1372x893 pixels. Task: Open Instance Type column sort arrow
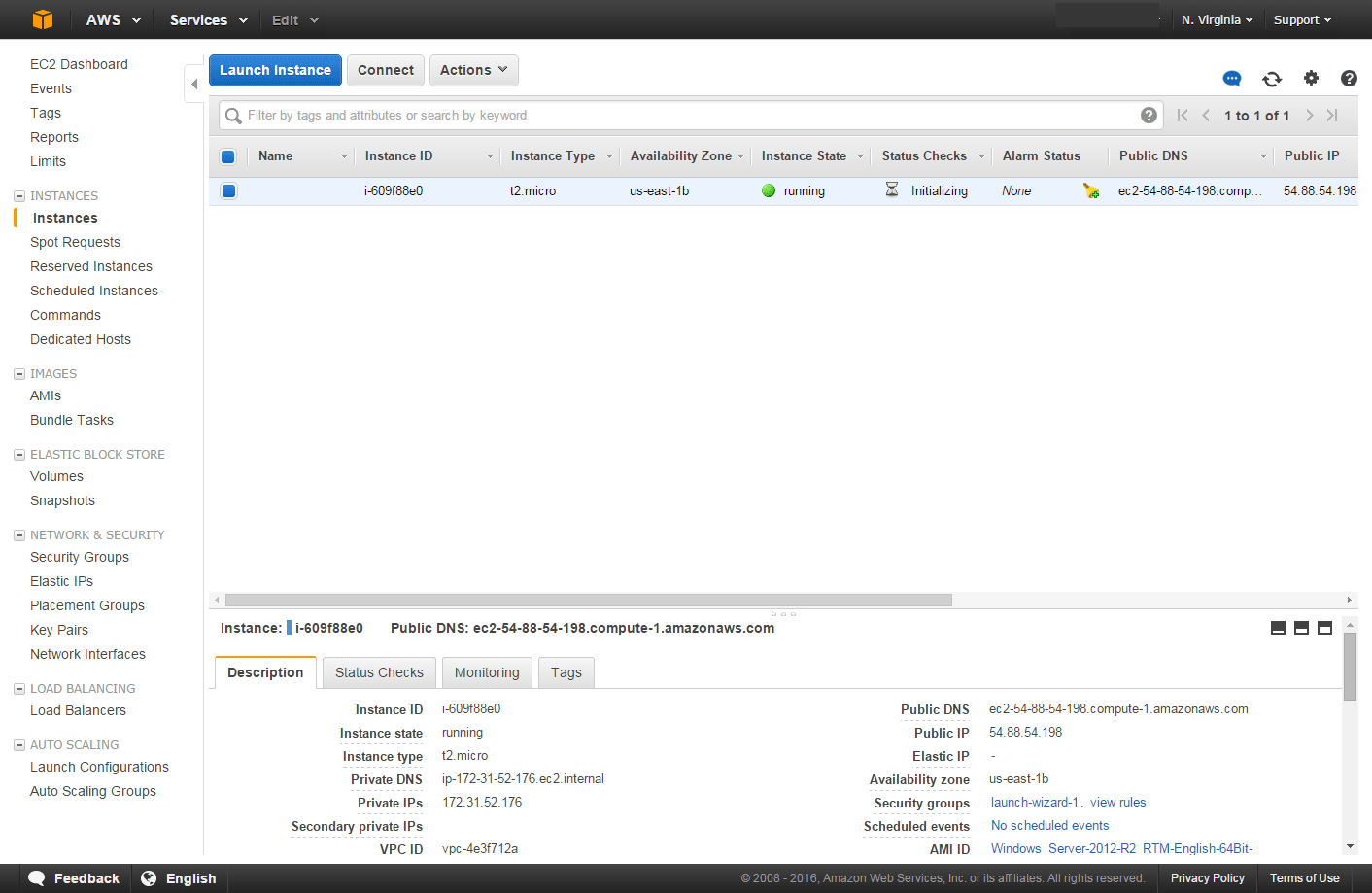pos(609,156)
